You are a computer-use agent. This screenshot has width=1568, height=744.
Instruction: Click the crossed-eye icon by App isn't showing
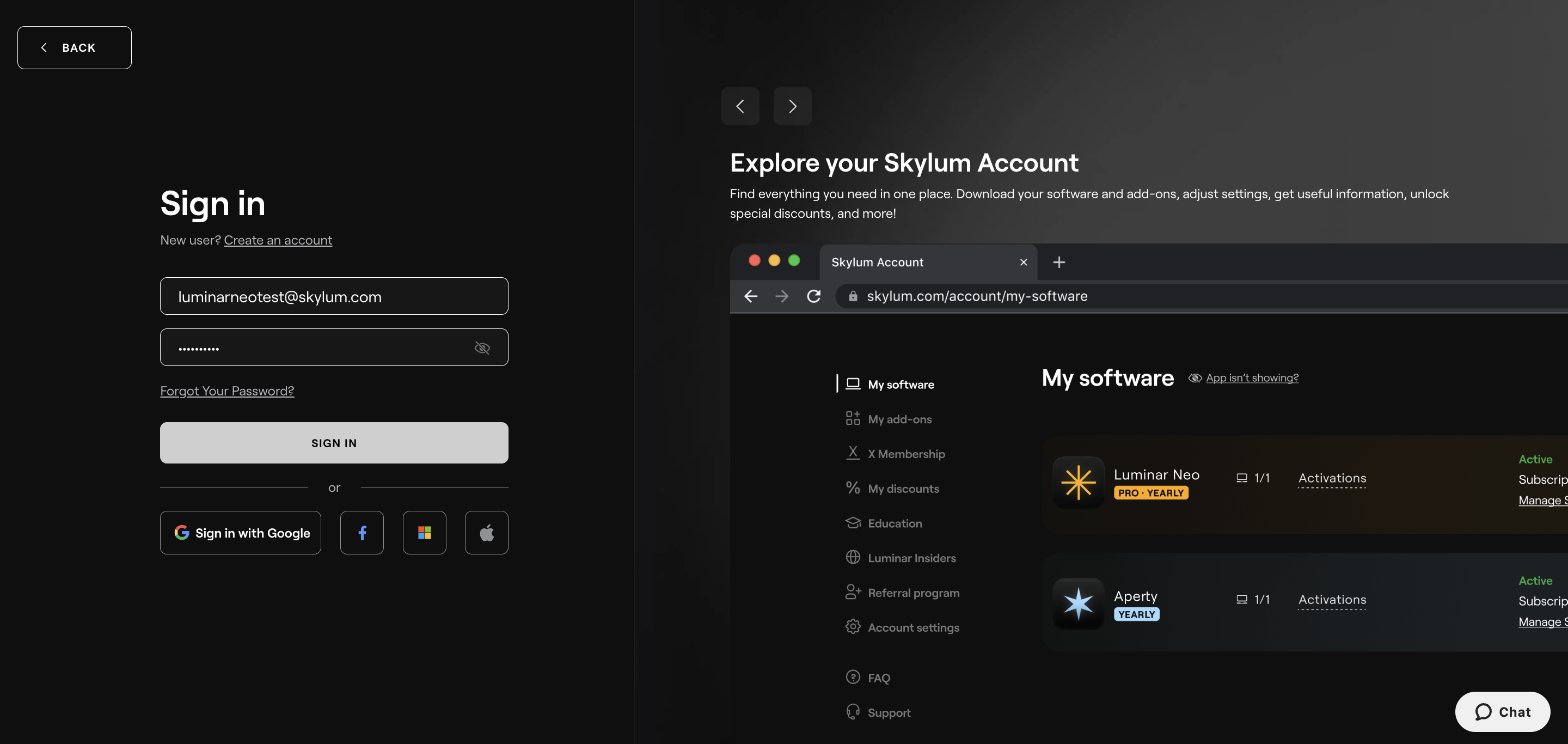pyautogui.click(x=1195, y=378)
